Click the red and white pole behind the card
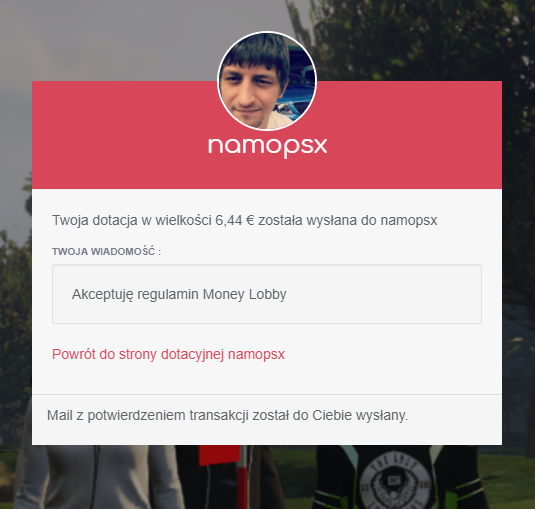 pos(243,477)
